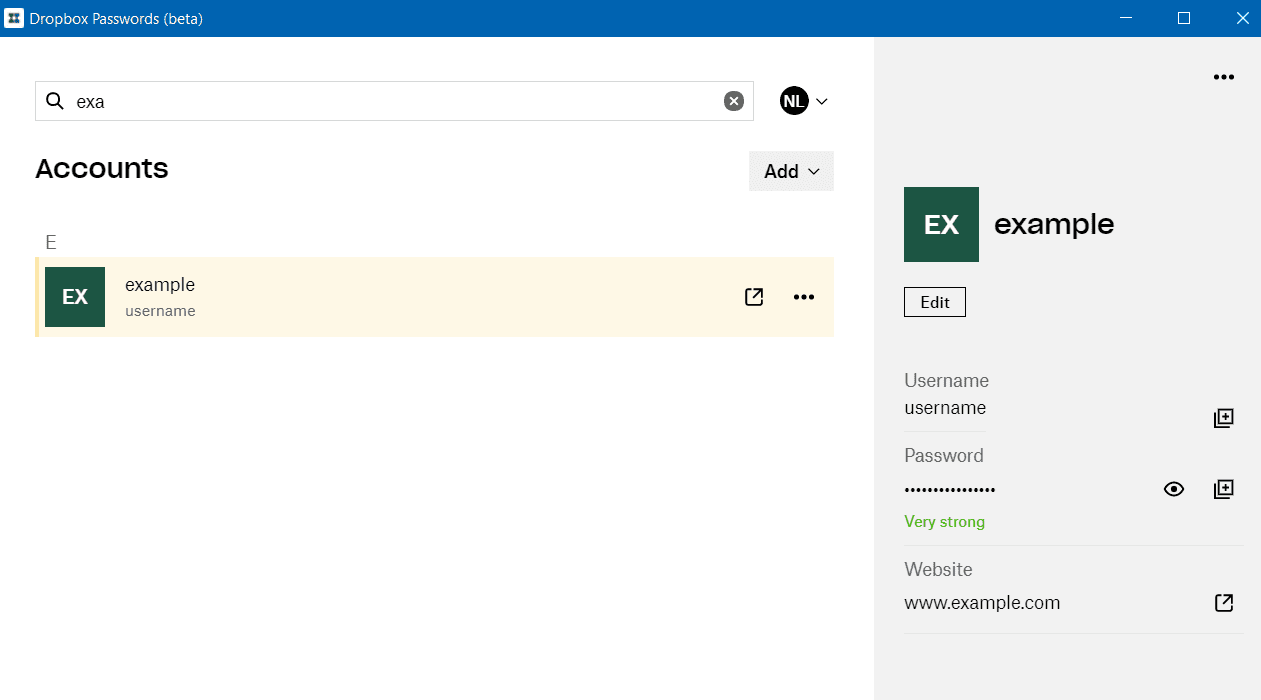Open the NL profile avatar menu
Image resolution: width=1261 pixels, height=700 pixels.
pos(794,101)
